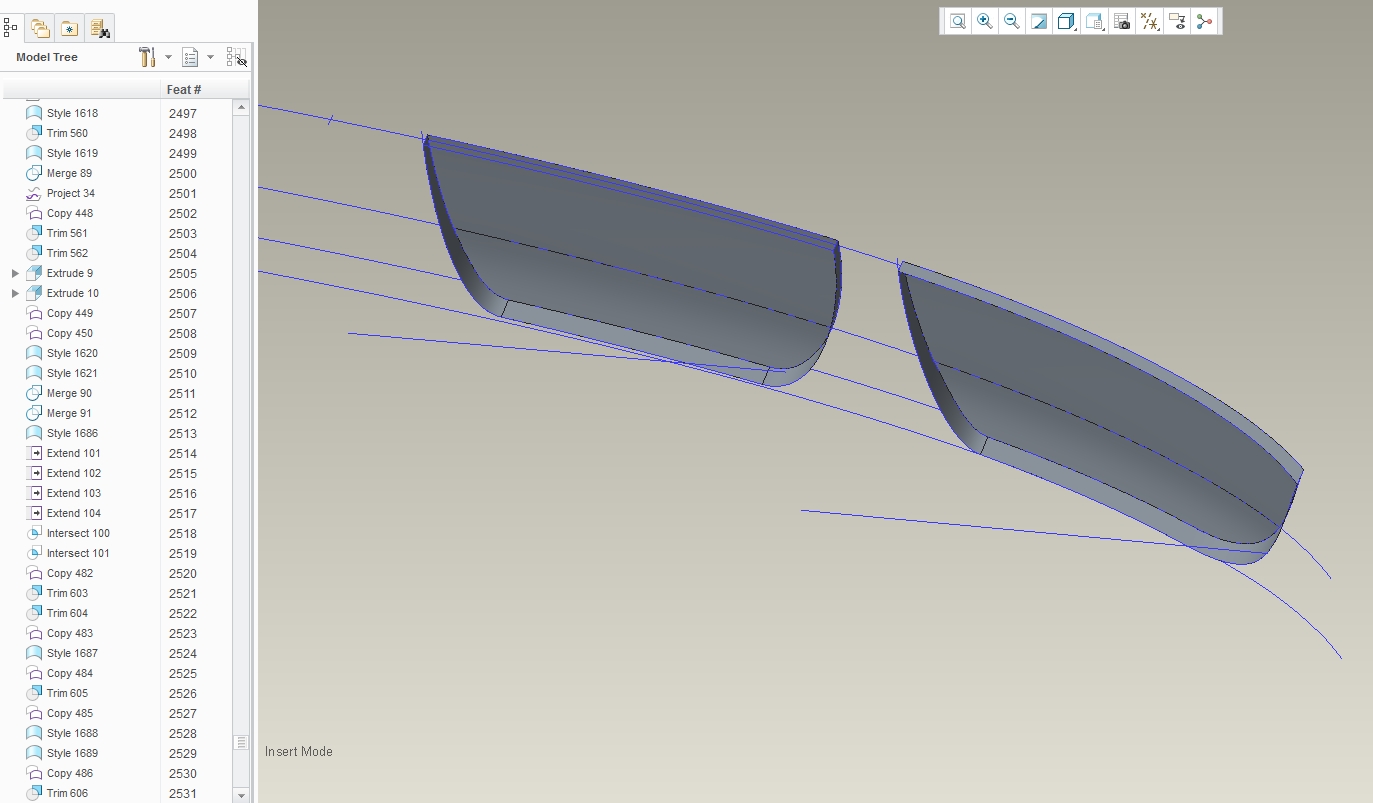Viewport: 1373px width, 803px height.
Task: Select Trim 605 in the tree
Action: (67, 693)
